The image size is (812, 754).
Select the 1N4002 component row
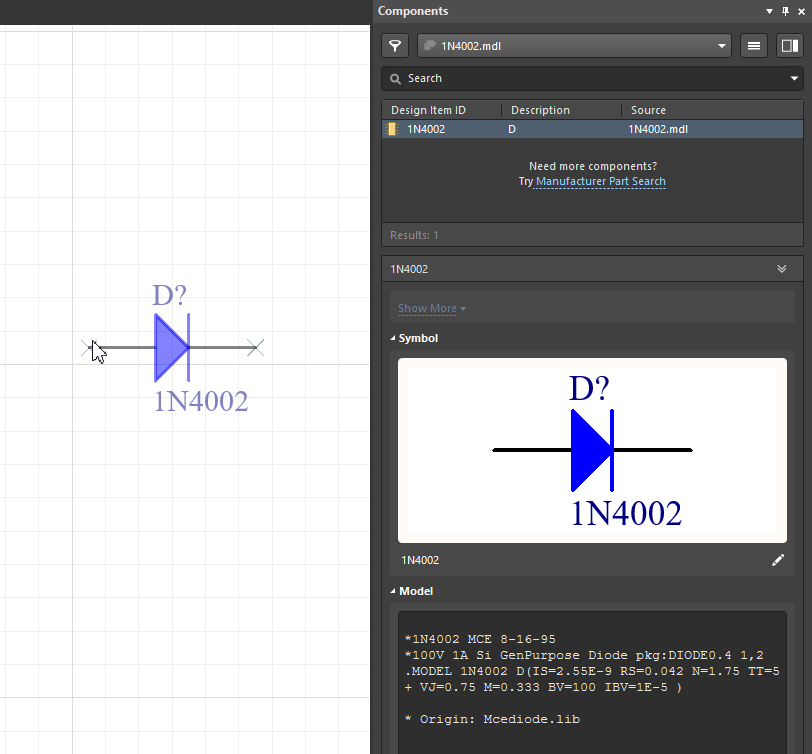[x=592, y=129]
